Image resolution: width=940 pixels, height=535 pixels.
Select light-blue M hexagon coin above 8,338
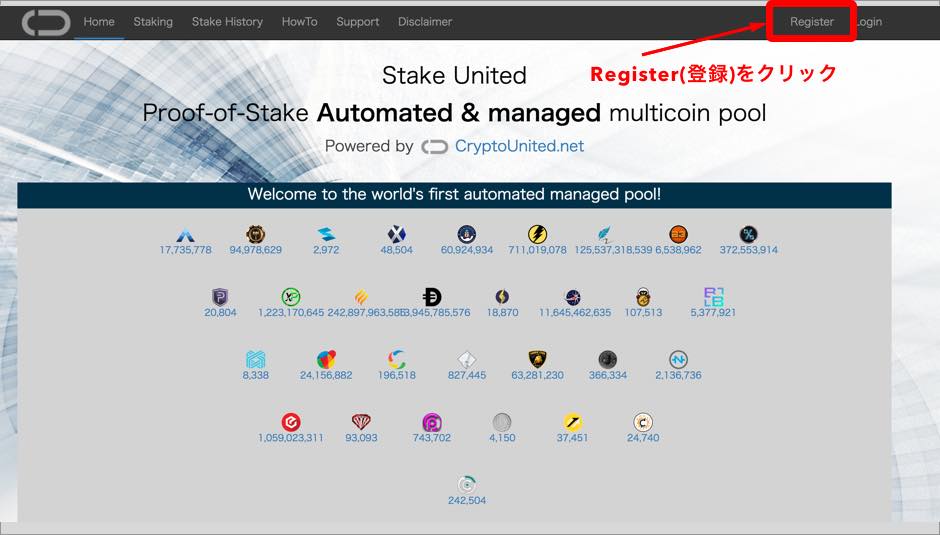coord(255,359)
